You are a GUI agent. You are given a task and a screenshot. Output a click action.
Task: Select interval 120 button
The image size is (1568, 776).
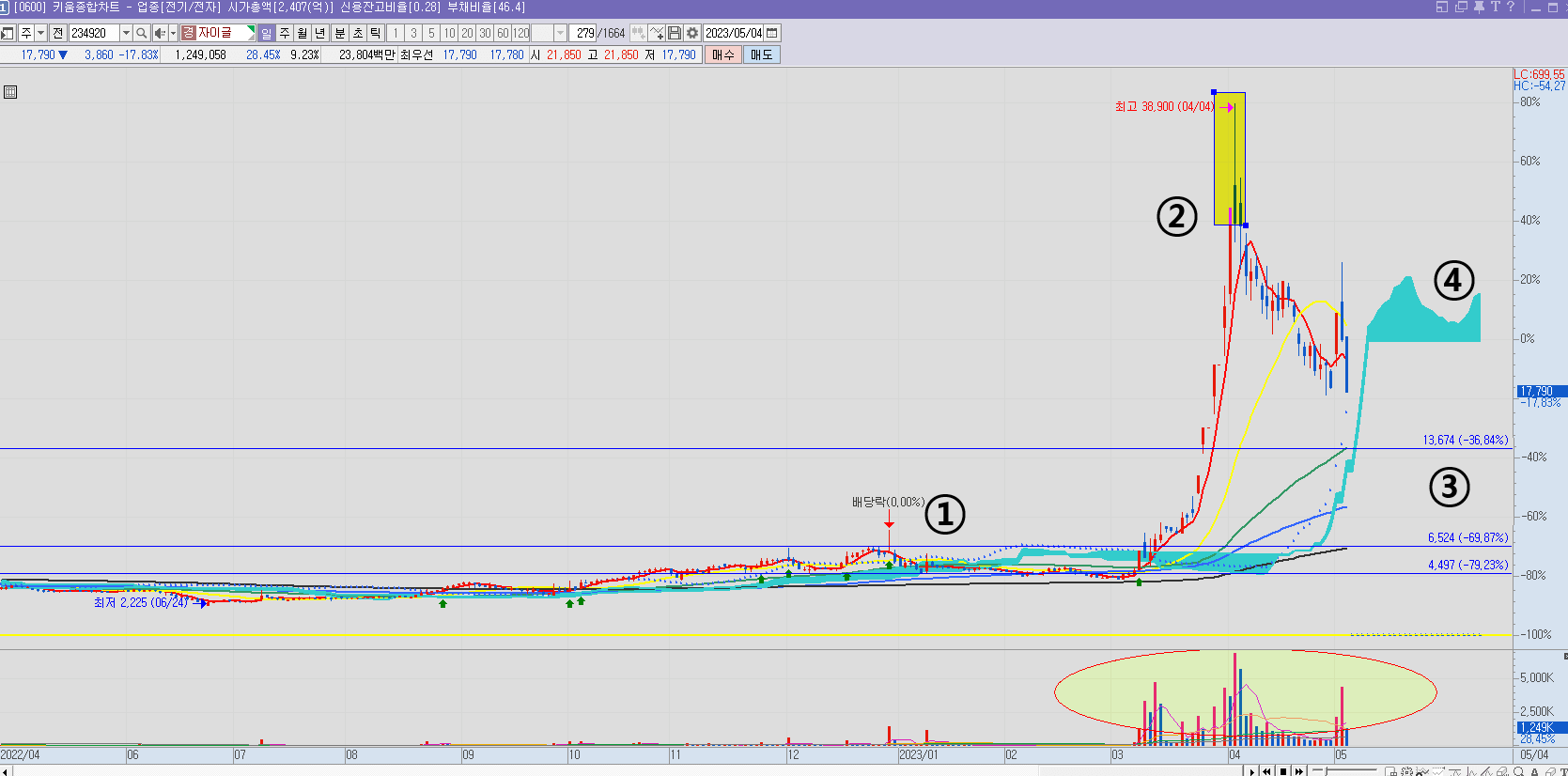(x=521, y=33)
